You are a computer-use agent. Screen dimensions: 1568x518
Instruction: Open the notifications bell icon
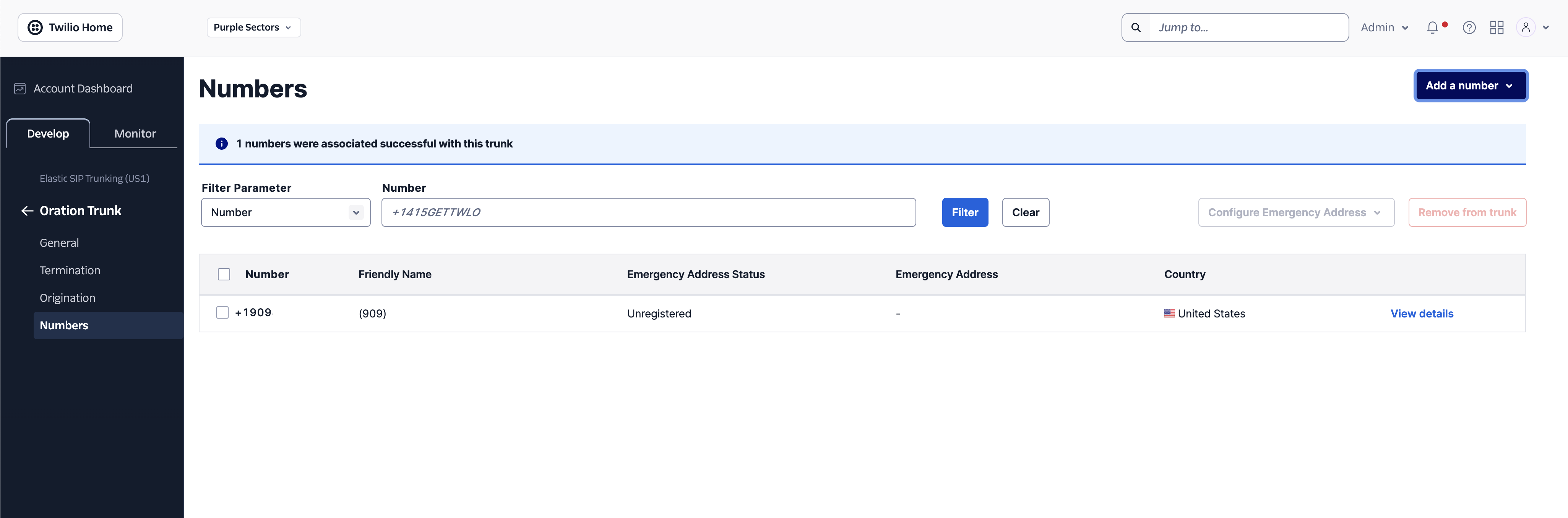tap(1432, 28)
